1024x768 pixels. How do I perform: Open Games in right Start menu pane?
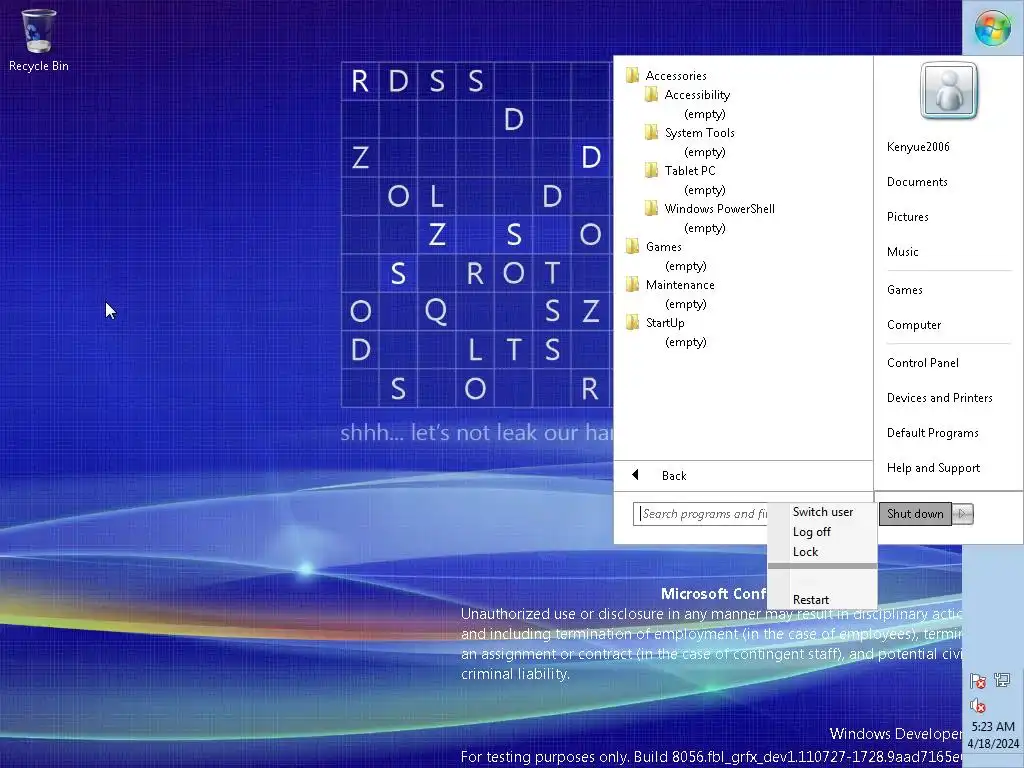(904, 290)
